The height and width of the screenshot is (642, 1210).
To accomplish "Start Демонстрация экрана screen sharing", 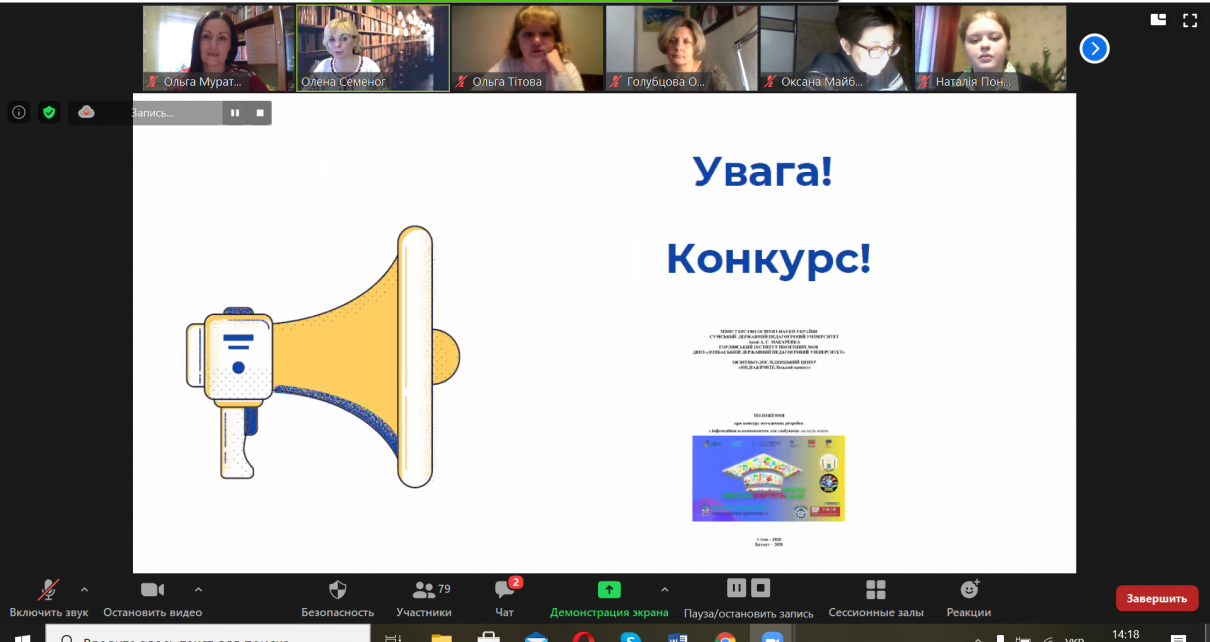I will [609, 598].
